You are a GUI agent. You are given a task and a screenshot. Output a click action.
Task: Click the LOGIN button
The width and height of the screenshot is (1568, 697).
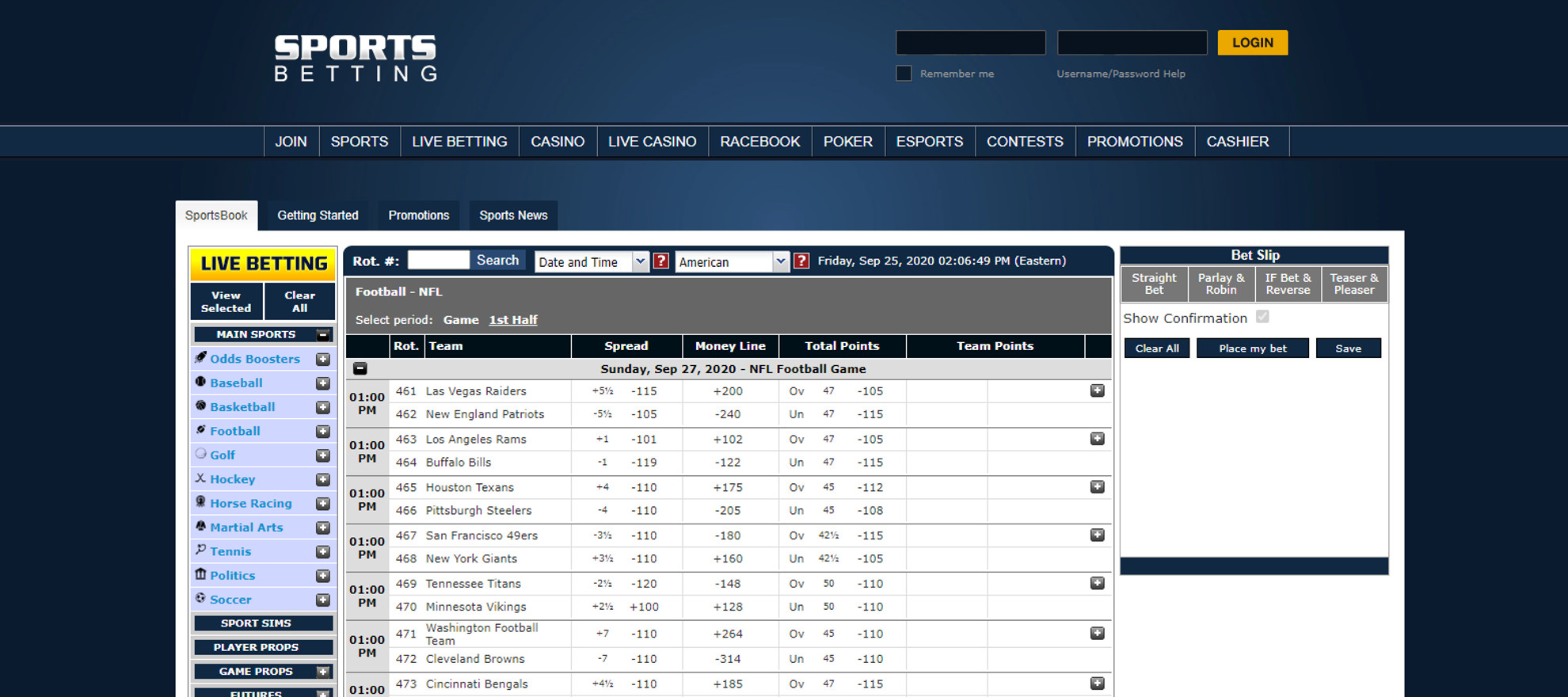pos(1253,43)
